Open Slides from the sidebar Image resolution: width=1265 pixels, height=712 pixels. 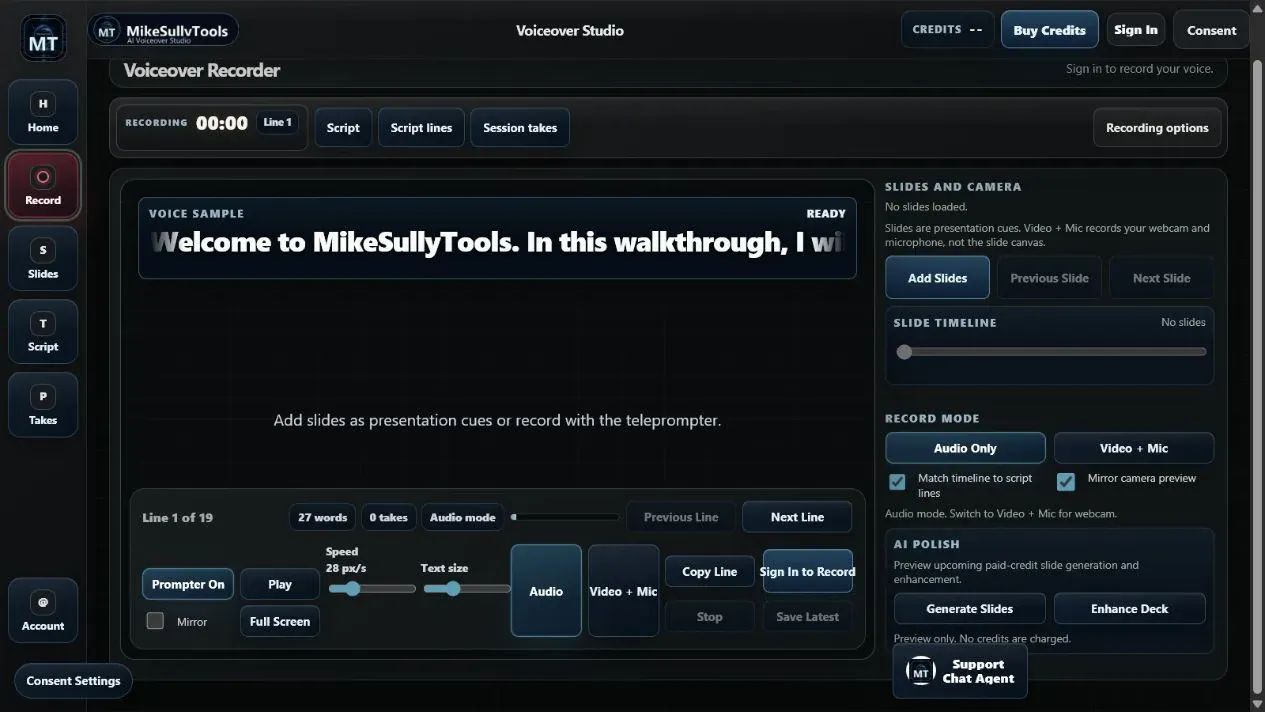[x=43, y=259]
